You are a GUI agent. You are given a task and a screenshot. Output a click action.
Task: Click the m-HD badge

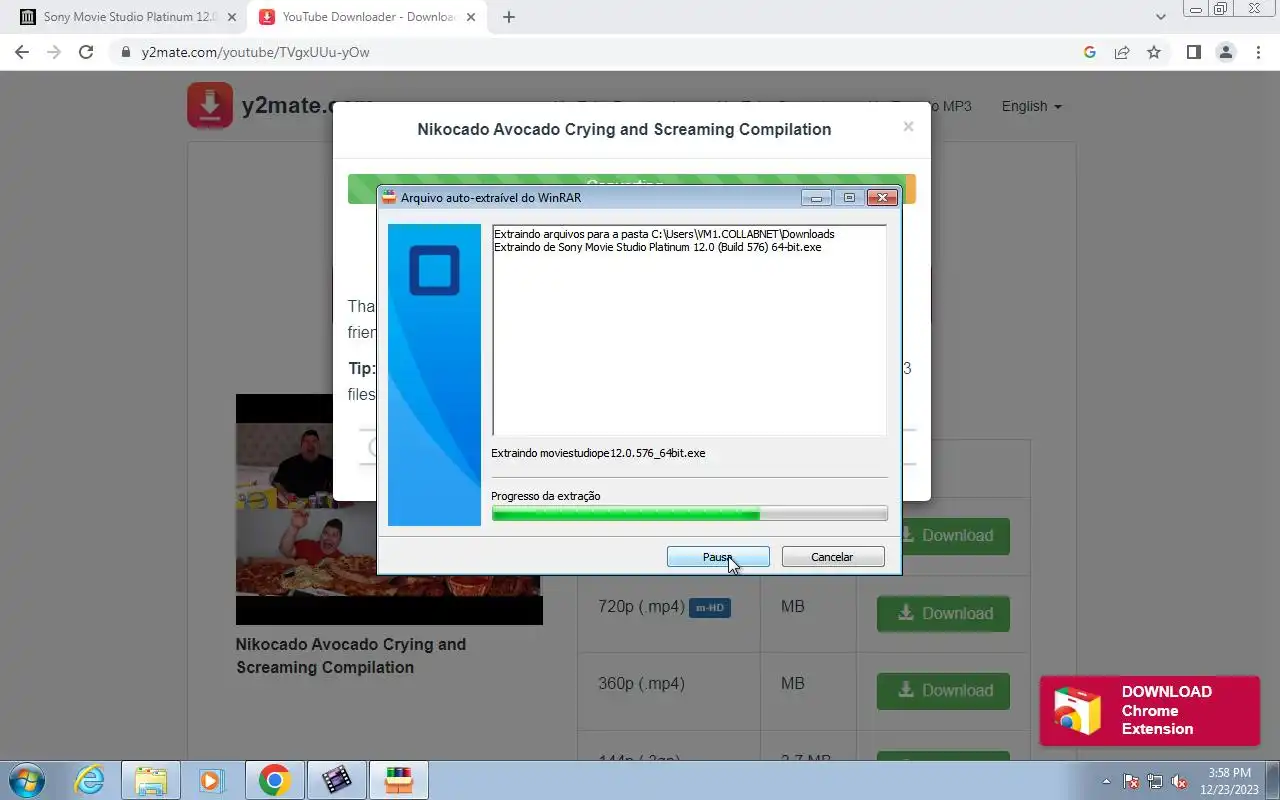[x=710, y=607]
